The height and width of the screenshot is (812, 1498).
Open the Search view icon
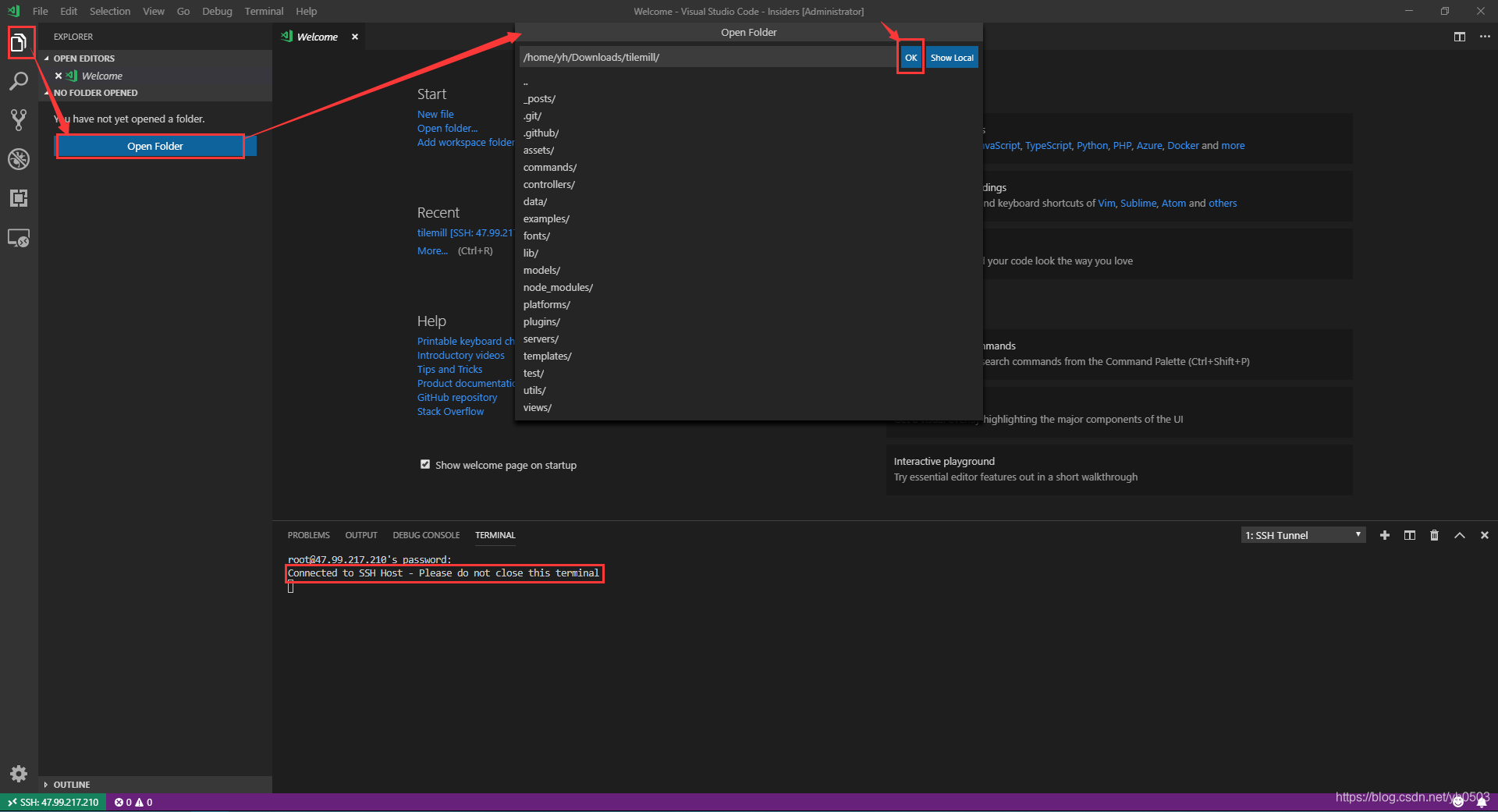point(19,81)
